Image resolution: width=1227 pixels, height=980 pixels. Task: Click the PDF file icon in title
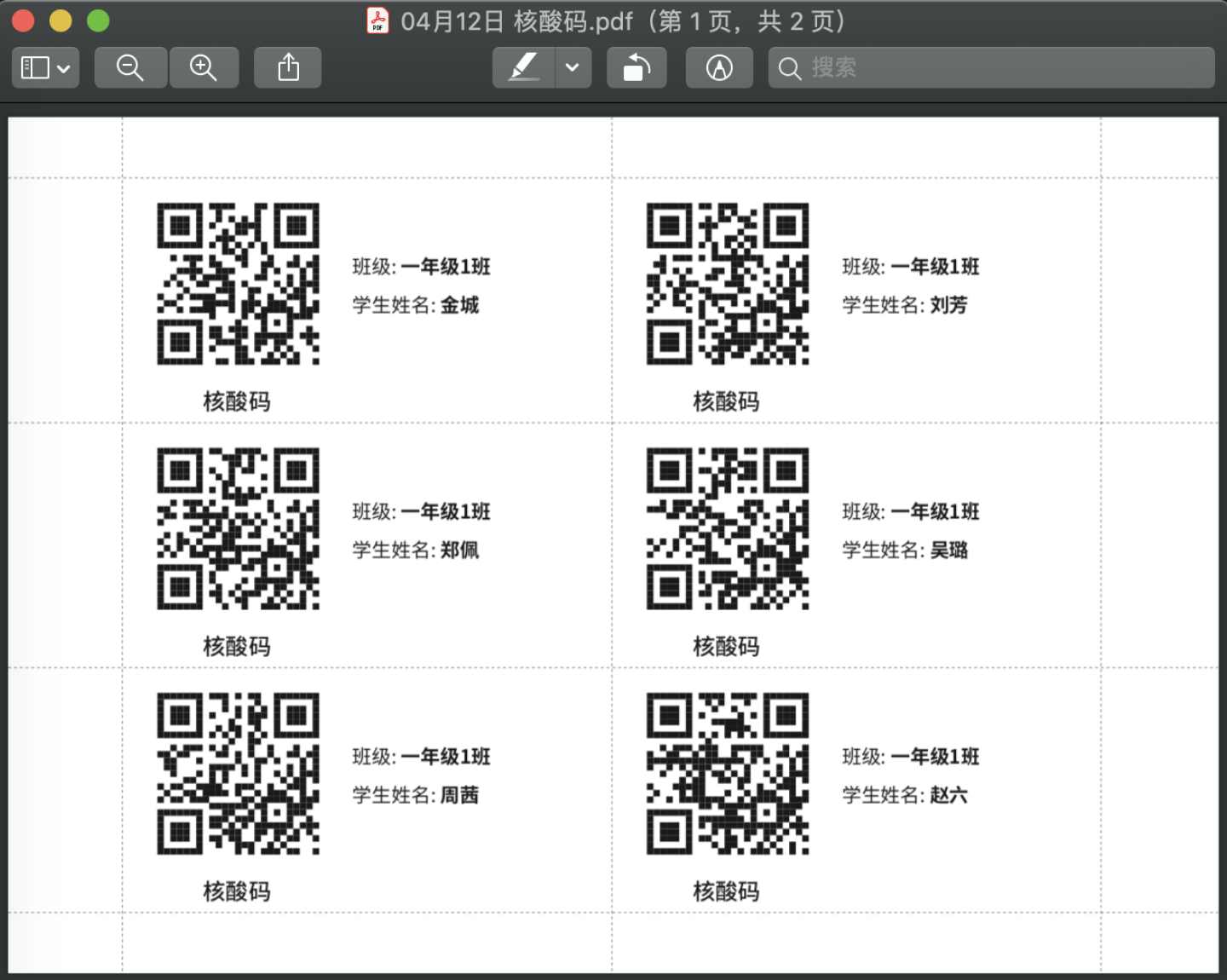tap(377, 20)
